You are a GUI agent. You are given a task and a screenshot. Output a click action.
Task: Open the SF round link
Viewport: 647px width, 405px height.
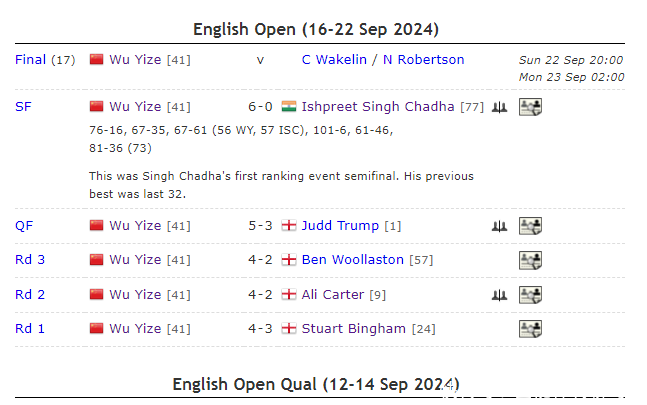[23, 107]
